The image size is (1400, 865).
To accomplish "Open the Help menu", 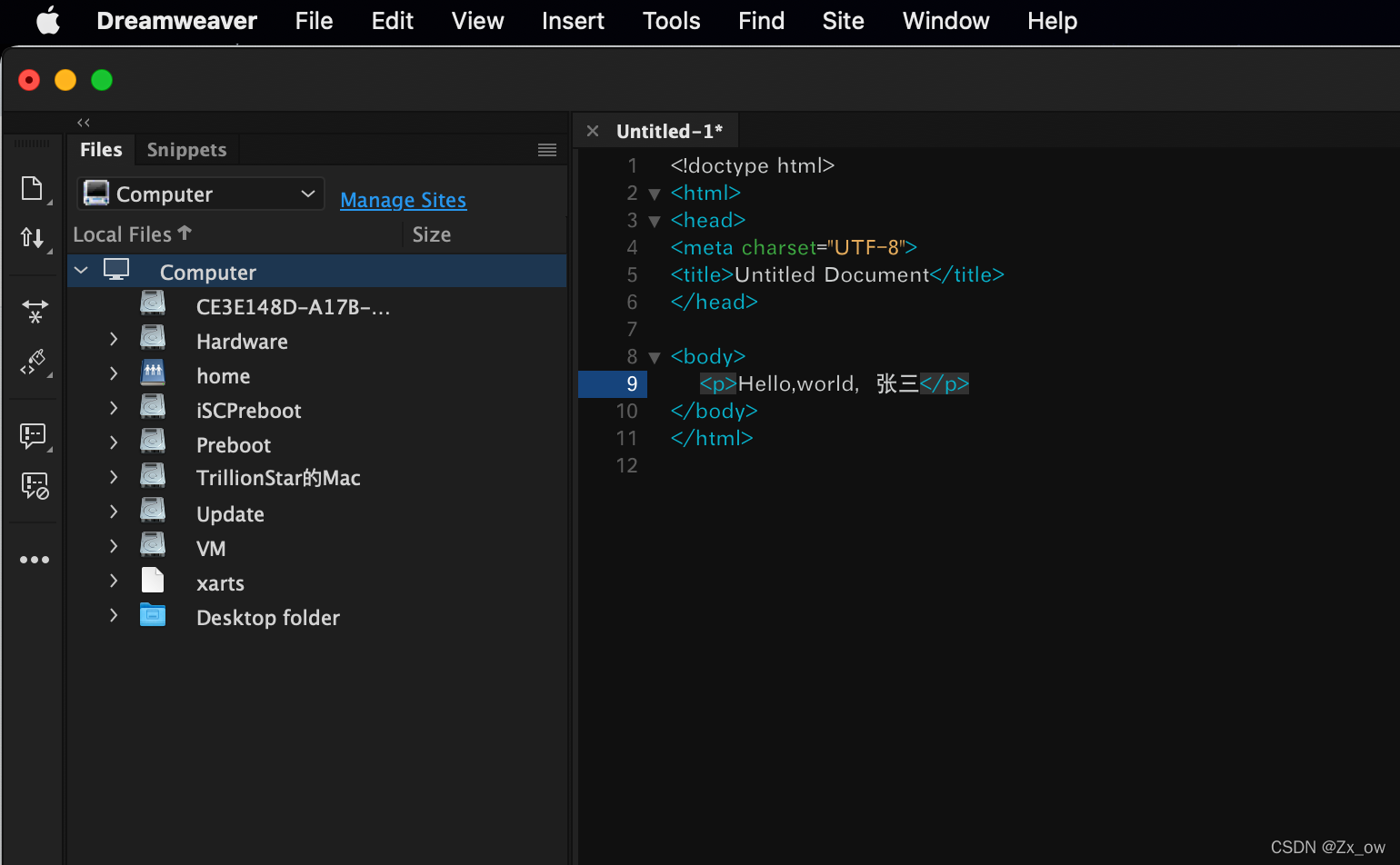I will tap(1052, 20).
